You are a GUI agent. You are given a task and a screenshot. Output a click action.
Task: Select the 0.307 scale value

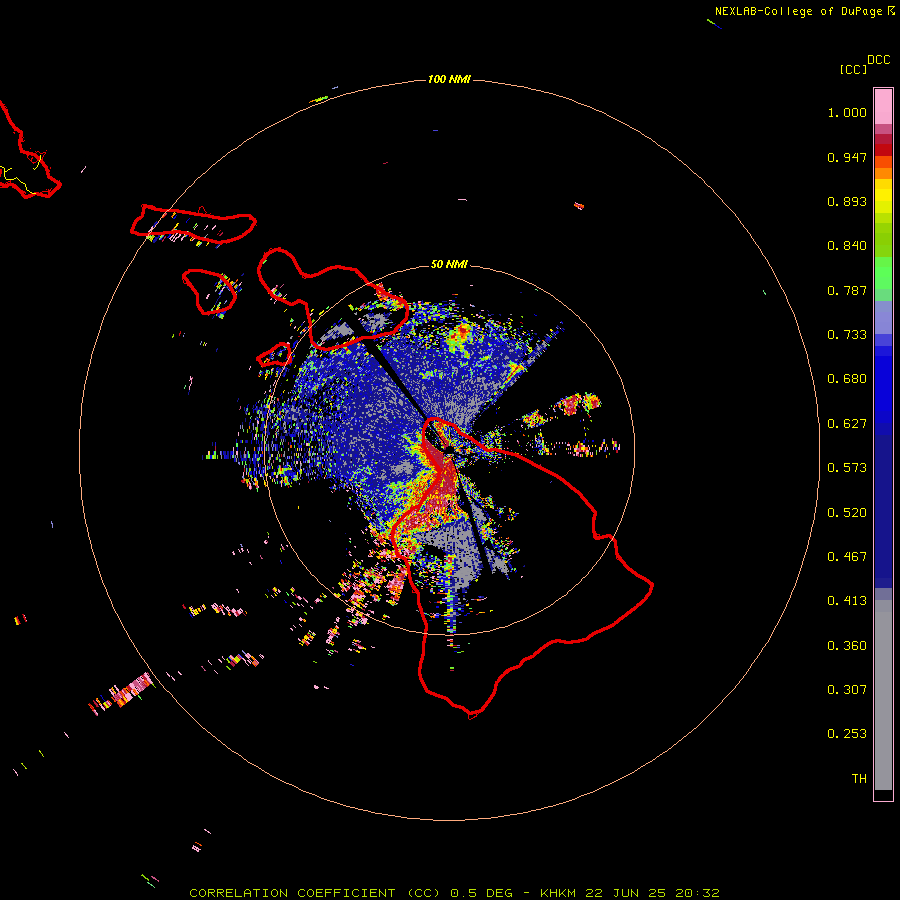847,690
